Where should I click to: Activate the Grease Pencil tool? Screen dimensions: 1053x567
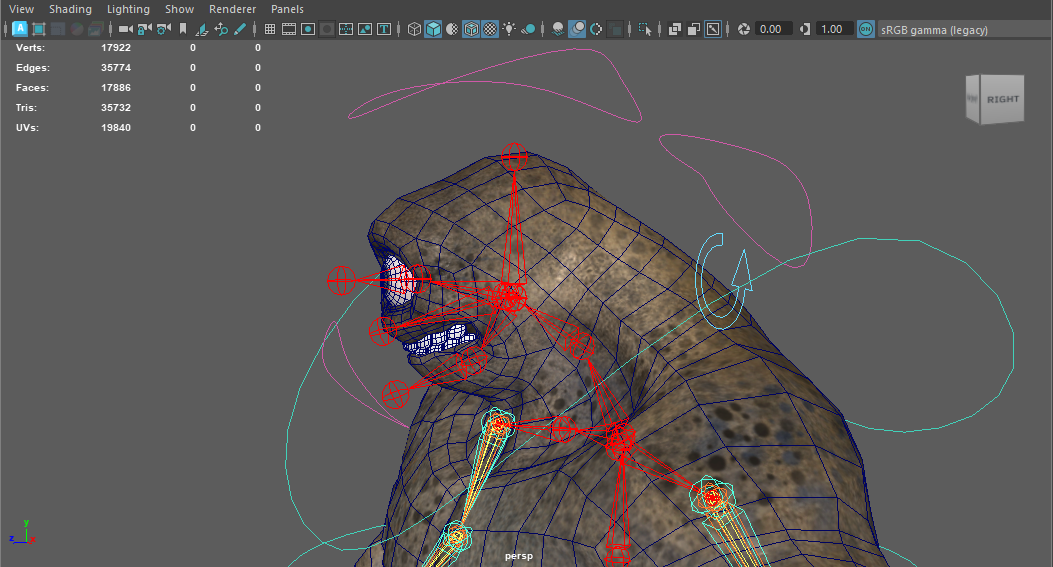[240, 29]
